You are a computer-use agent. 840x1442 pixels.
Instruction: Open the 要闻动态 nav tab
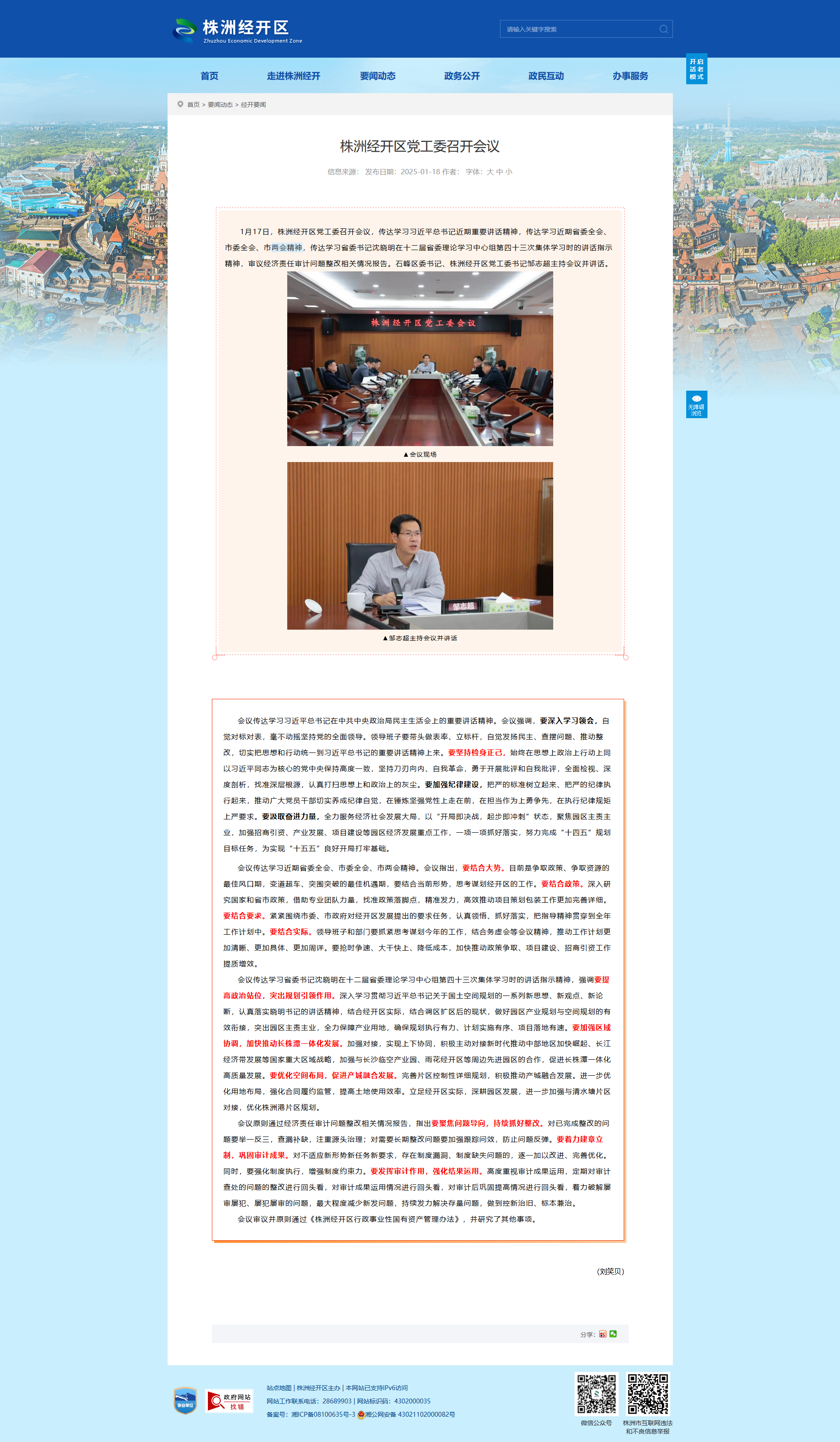coord(378,76)
